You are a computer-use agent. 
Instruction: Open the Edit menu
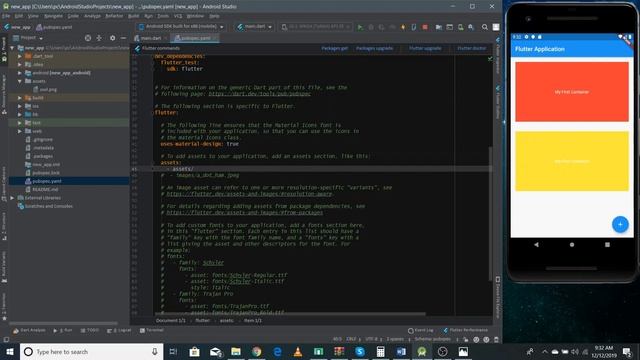tap(19, 16)
